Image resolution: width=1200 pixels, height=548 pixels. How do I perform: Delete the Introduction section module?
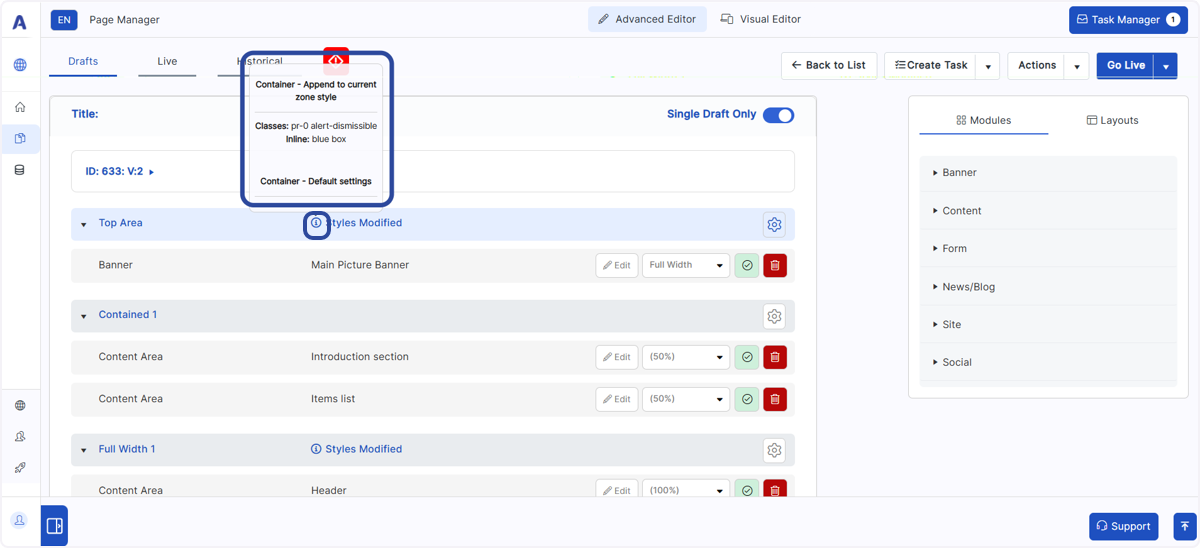pos(775,357)
